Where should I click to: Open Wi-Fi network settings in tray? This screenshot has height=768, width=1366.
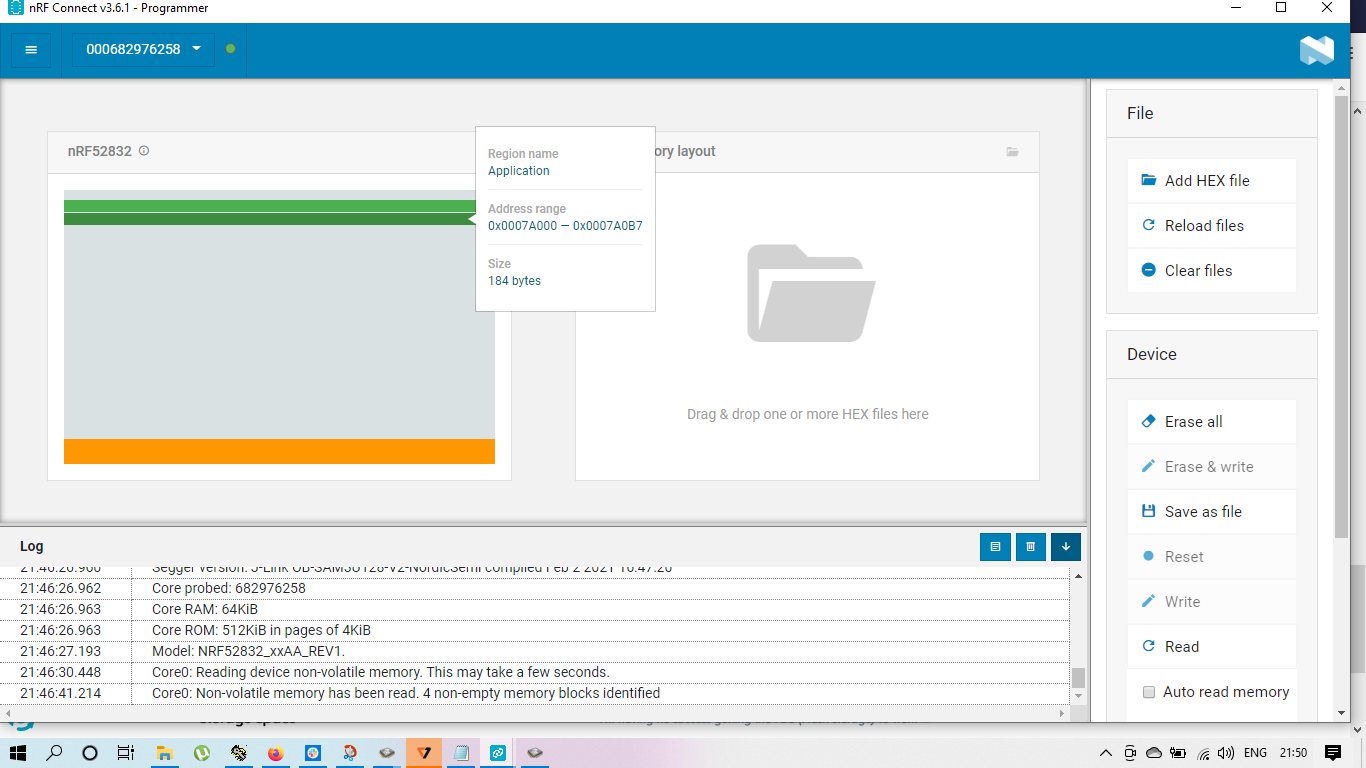click(1203, 753)
